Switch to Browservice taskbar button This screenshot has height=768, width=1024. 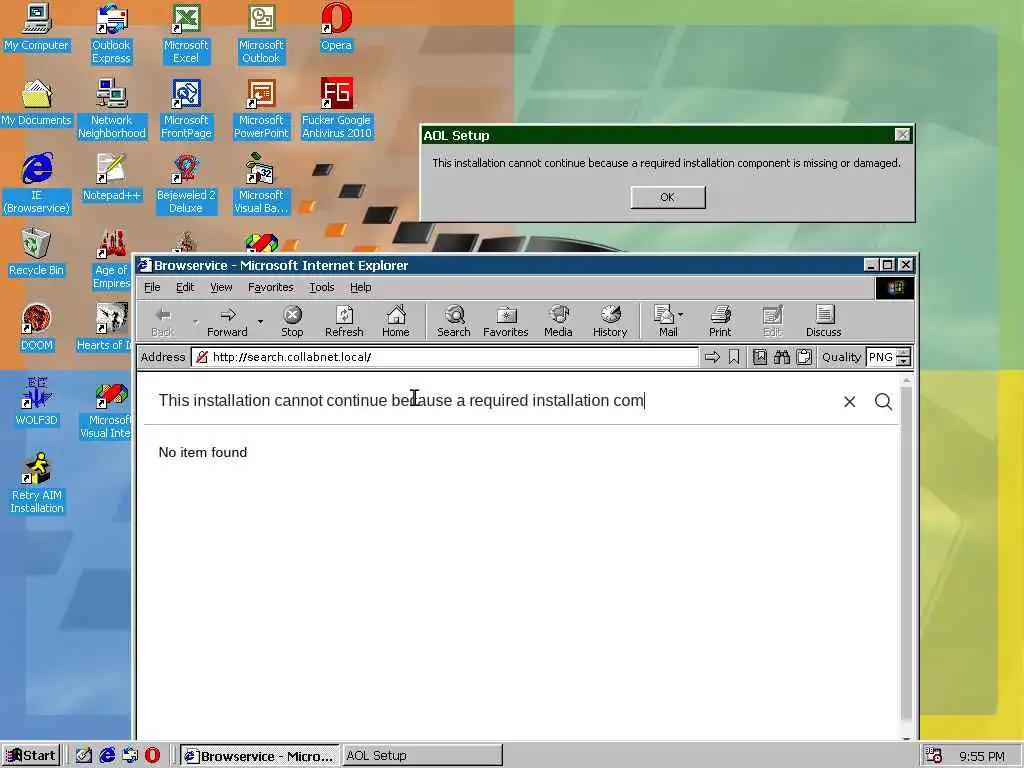pyautogui.click(x=259, y=756)
